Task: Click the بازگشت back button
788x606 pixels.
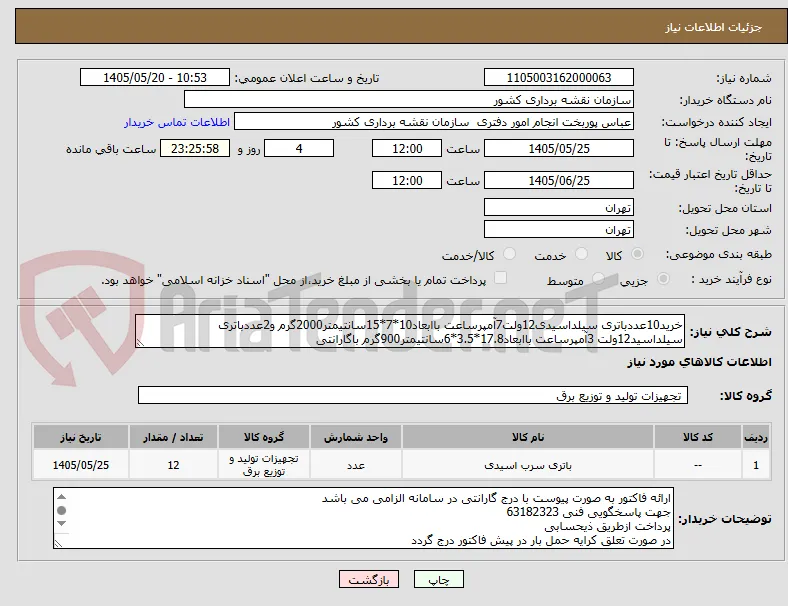Action: 369,579
